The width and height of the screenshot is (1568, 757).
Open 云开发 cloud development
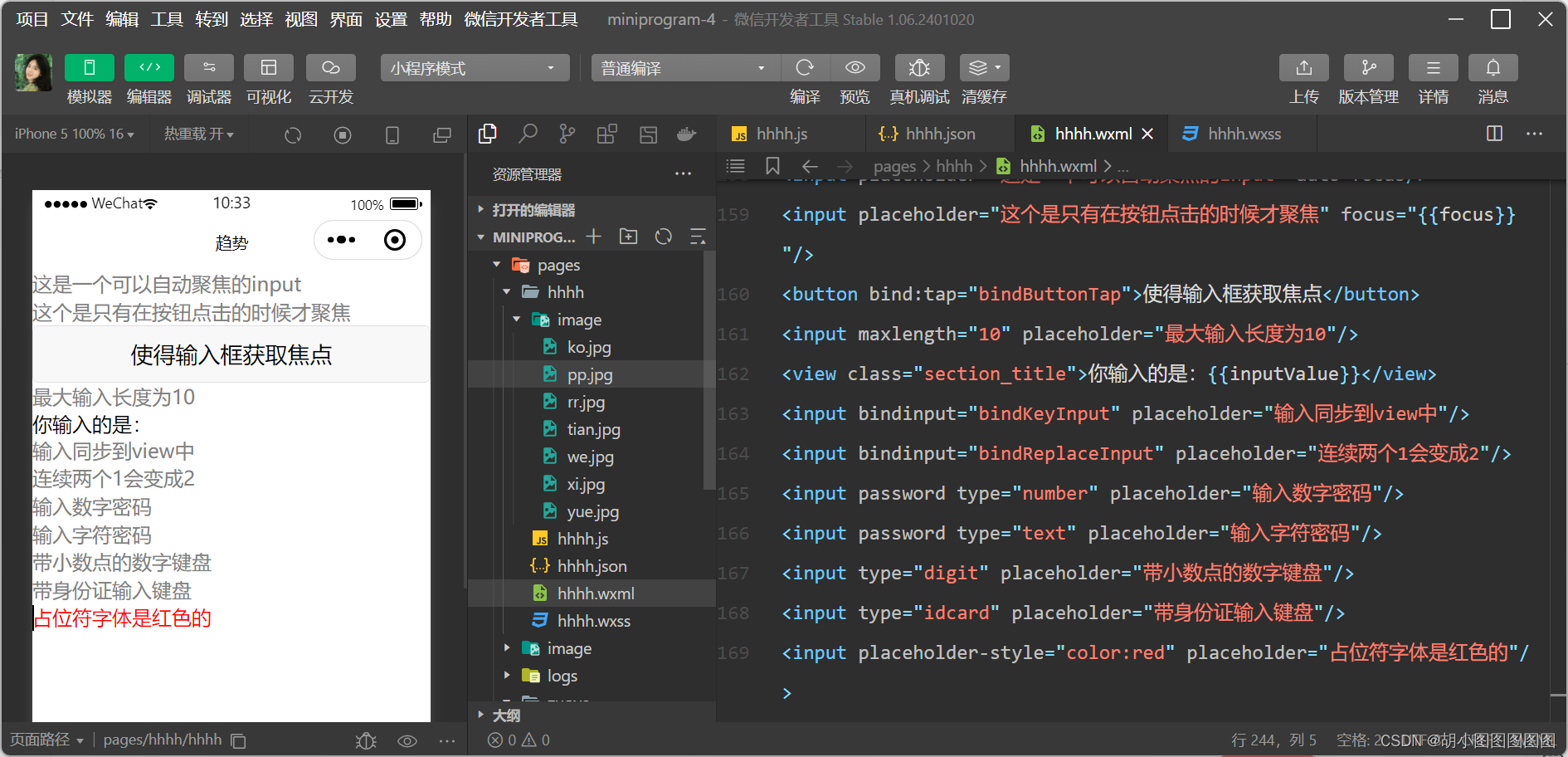331,67
